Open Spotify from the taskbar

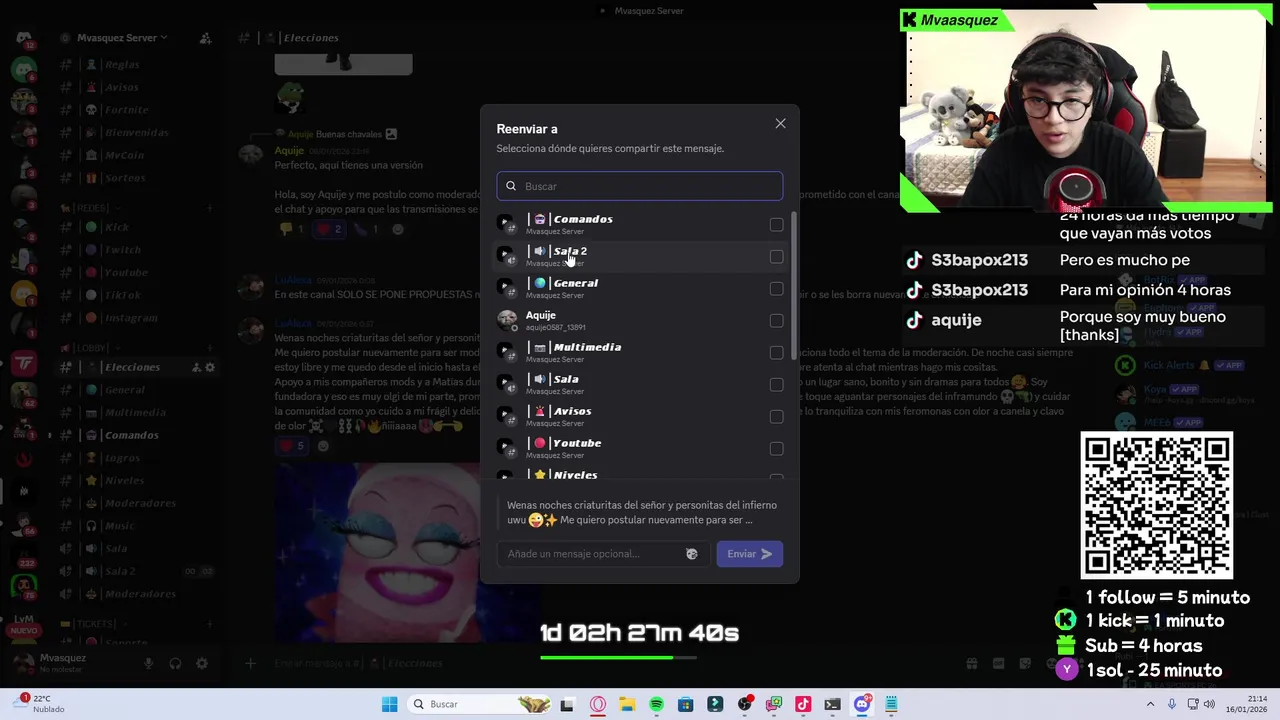click(x=656, y=704)
